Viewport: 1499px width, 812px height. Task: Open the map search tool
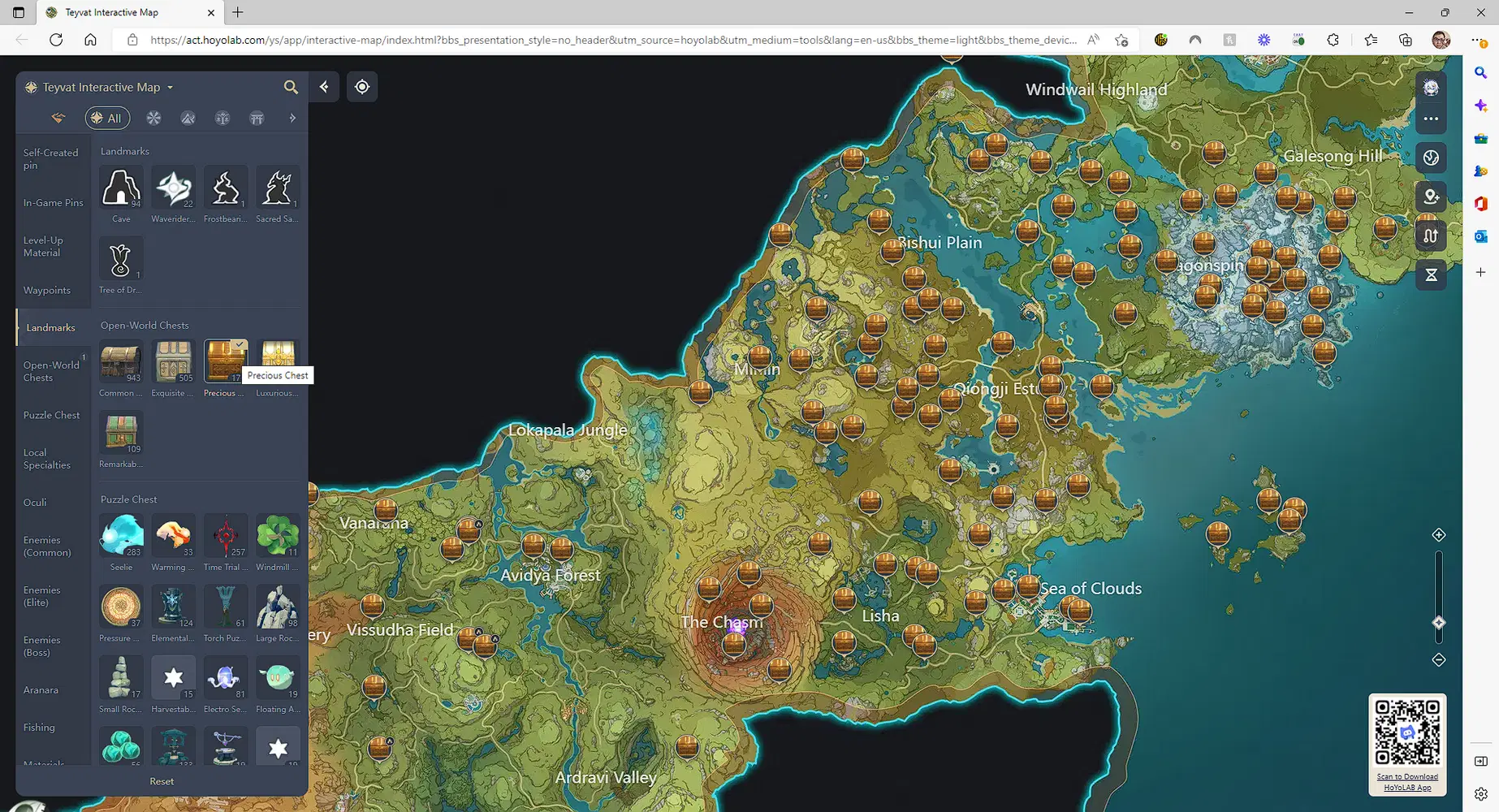[291, 87]
